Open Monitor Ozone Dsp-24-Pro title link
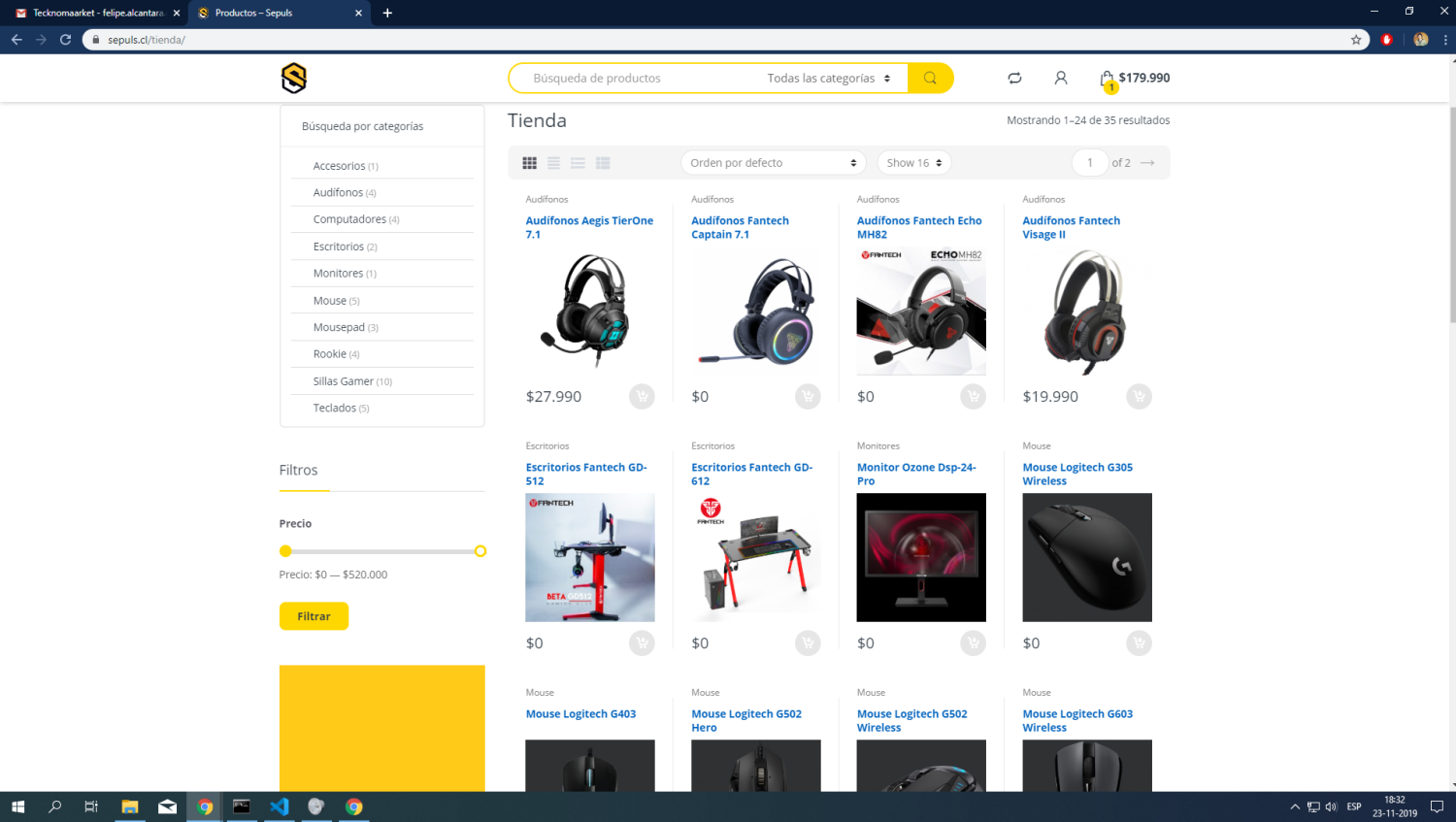This screenshot has width=1456, height=822. 916,474
